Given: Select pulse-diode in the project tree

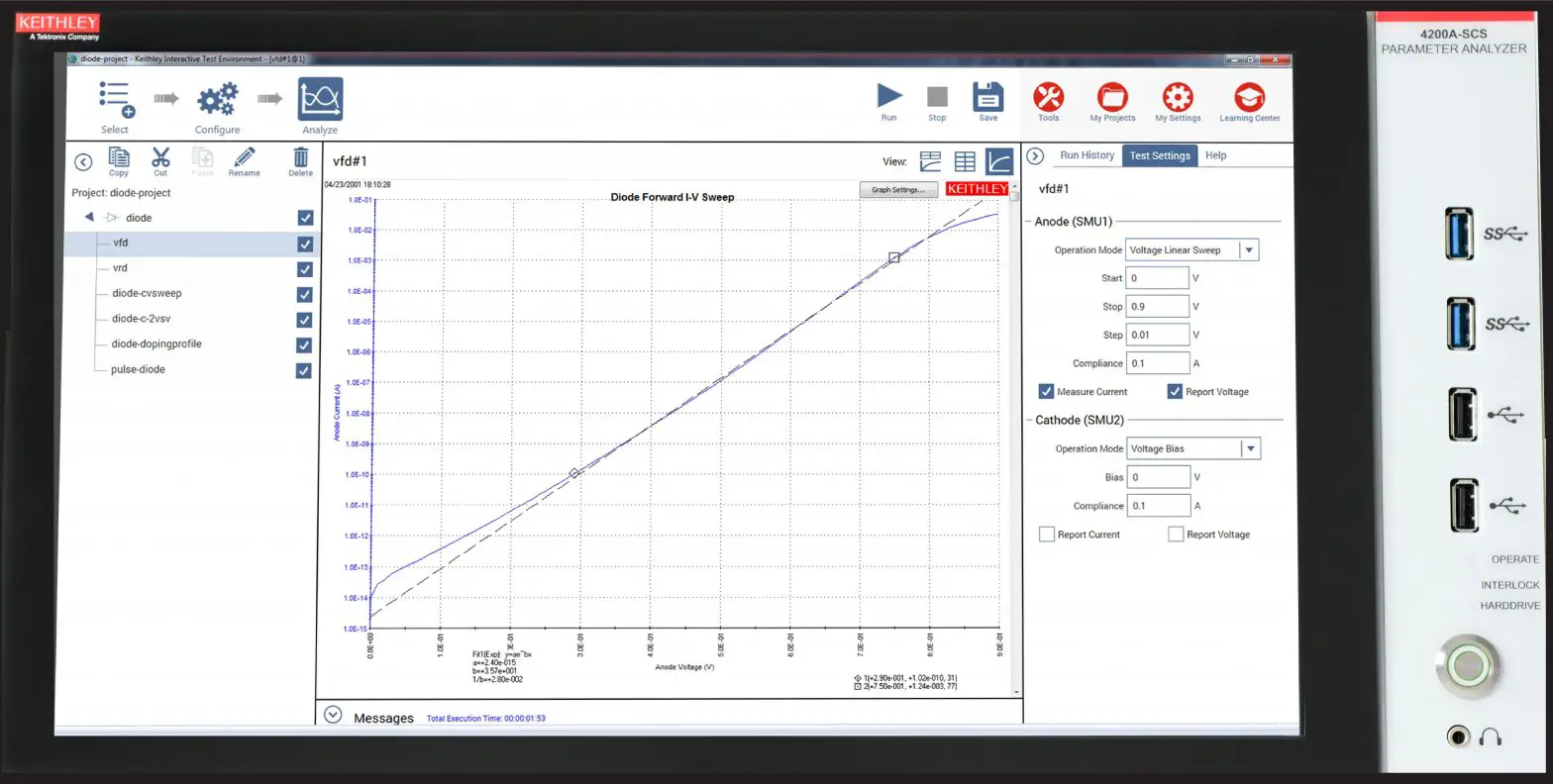Looking at the screenshot, I should [138, 369].
